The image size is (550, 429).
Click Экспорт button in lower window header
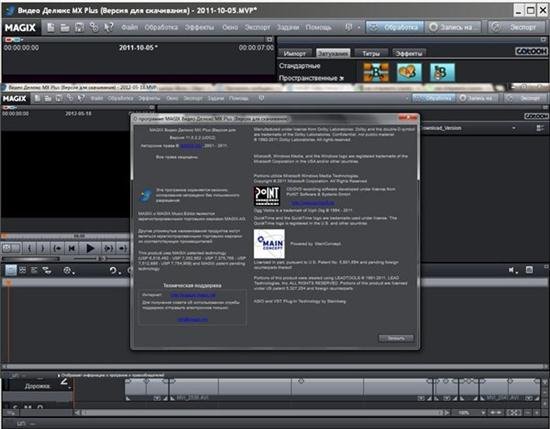point(525,99)
